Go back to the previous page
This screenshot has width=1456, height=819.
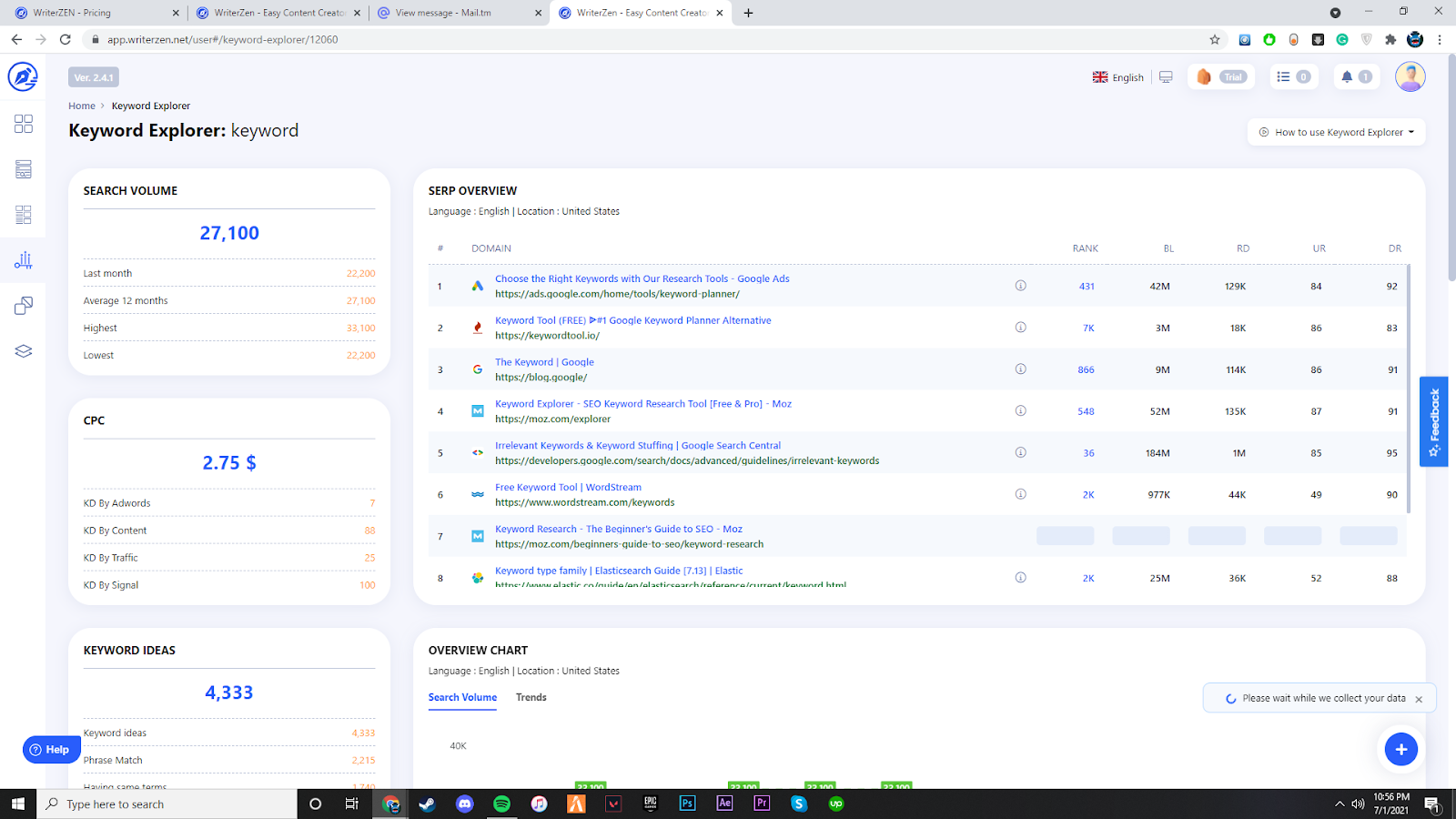[x=16, y=39]
